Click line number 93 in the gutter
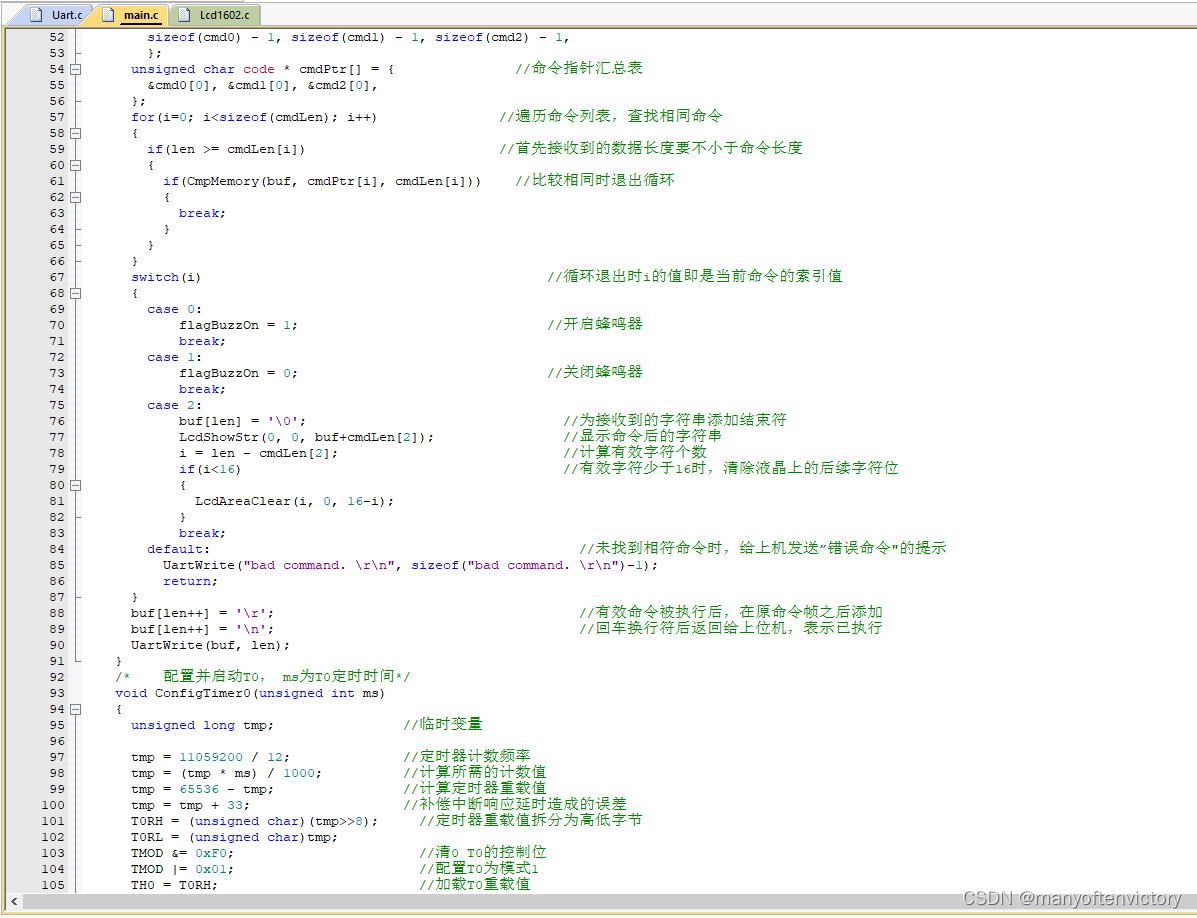The width and height of the screenshot is (1197, 918). point(57,694)
